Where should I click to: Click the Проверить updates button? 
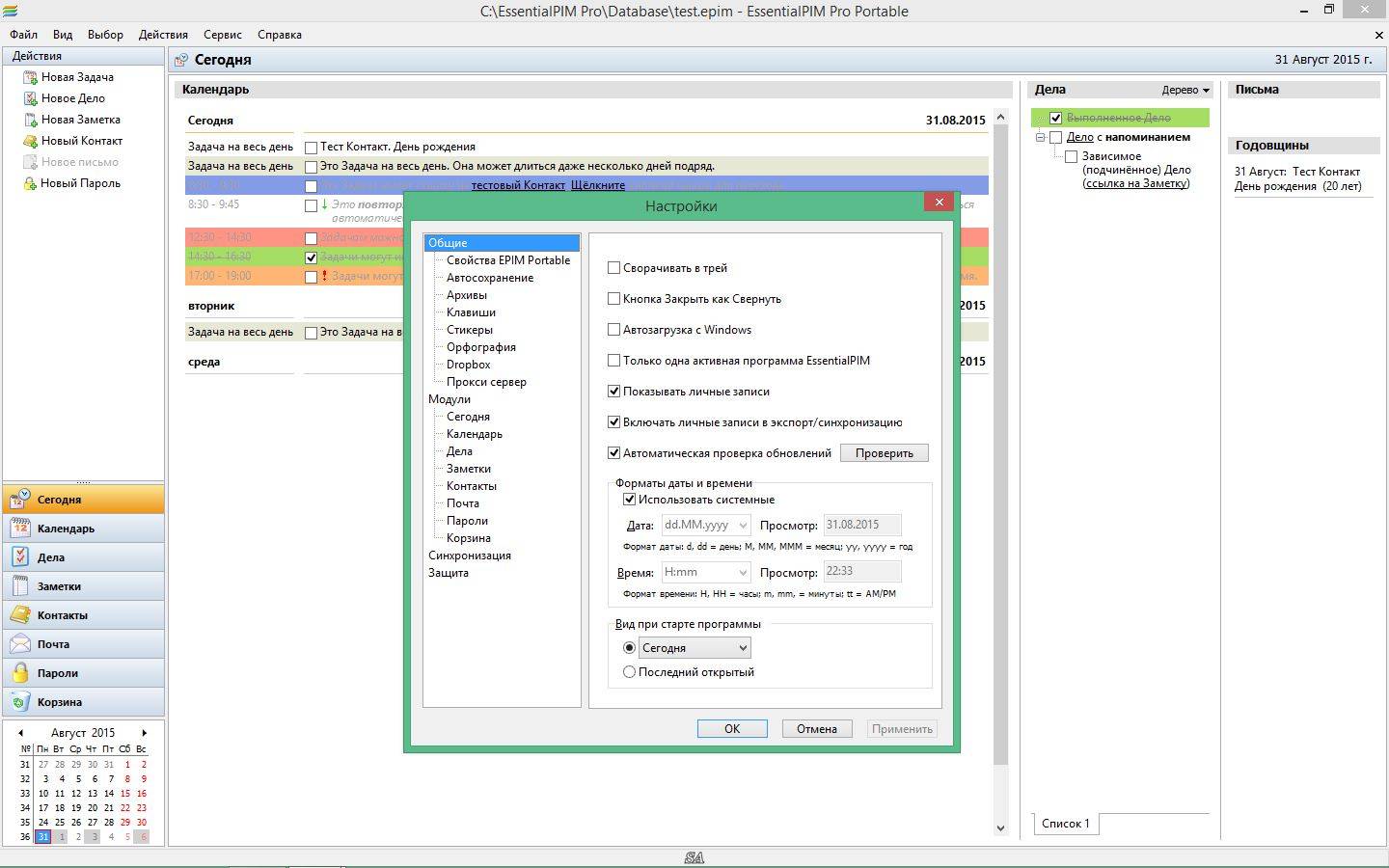[x=884, y=453]
